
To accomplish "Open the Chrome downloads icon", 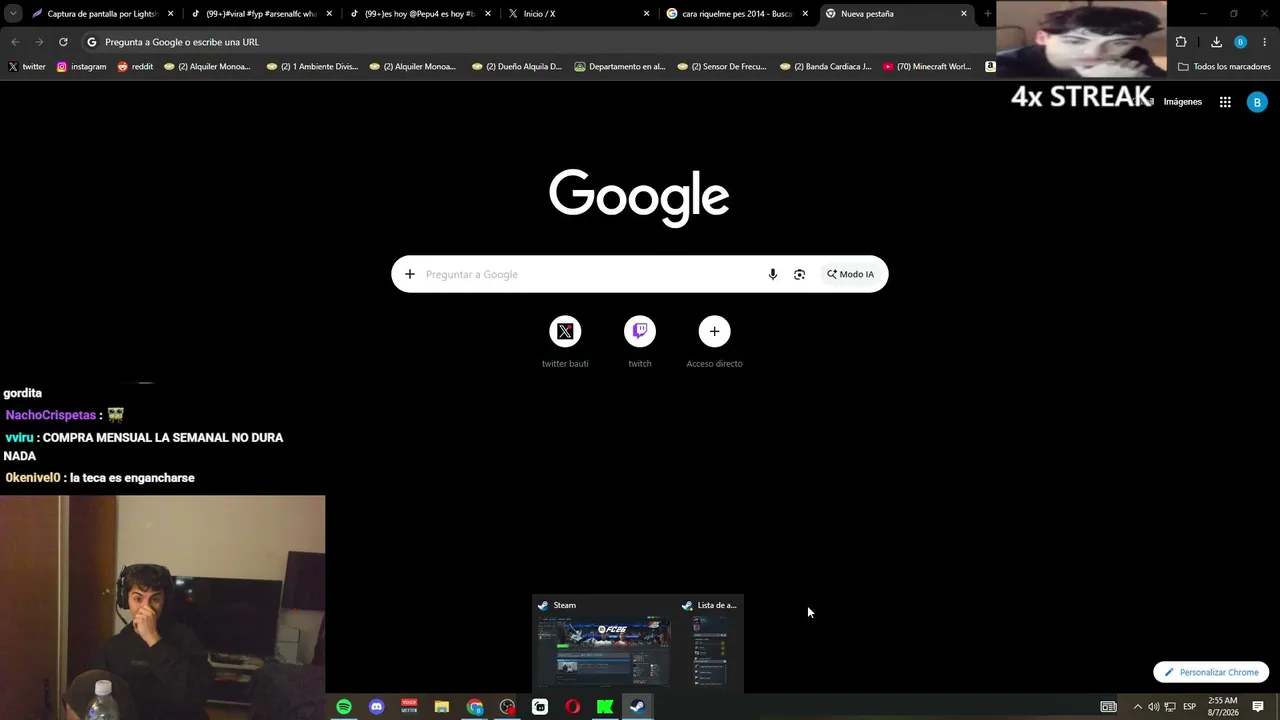I will (1216, 42).
